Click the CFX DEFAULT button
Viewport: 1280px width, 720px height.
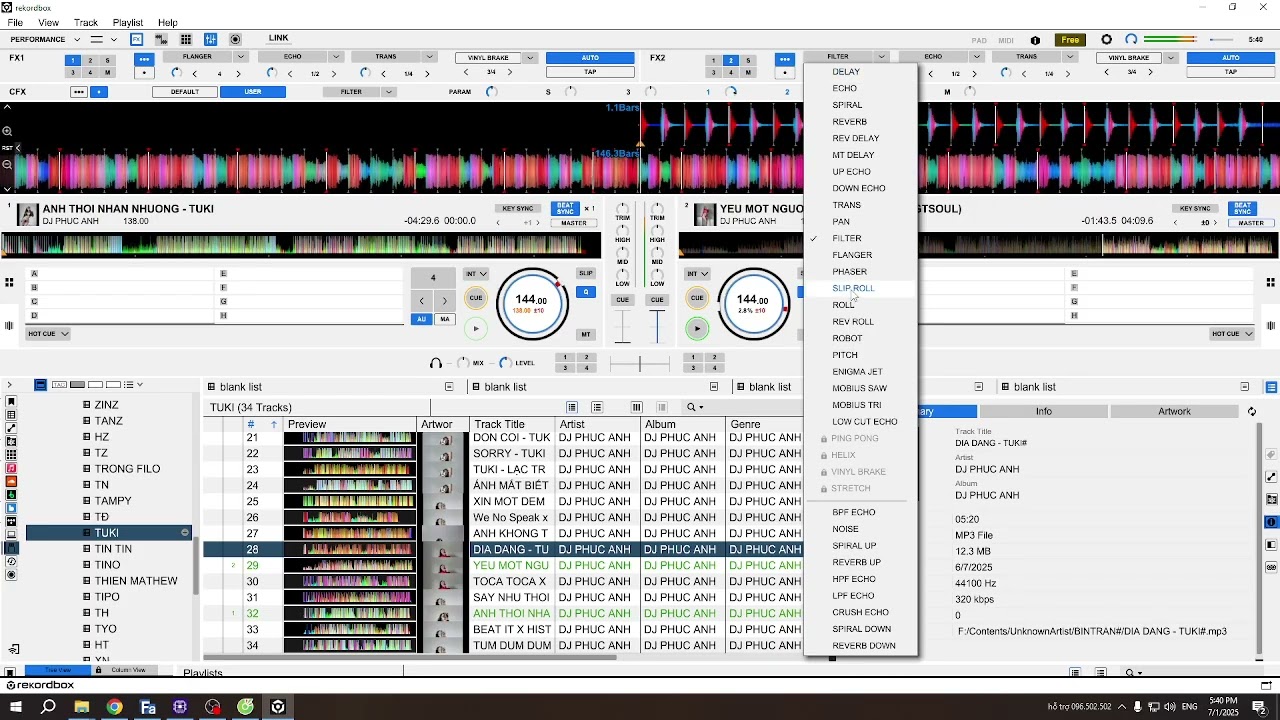[185, 92]
